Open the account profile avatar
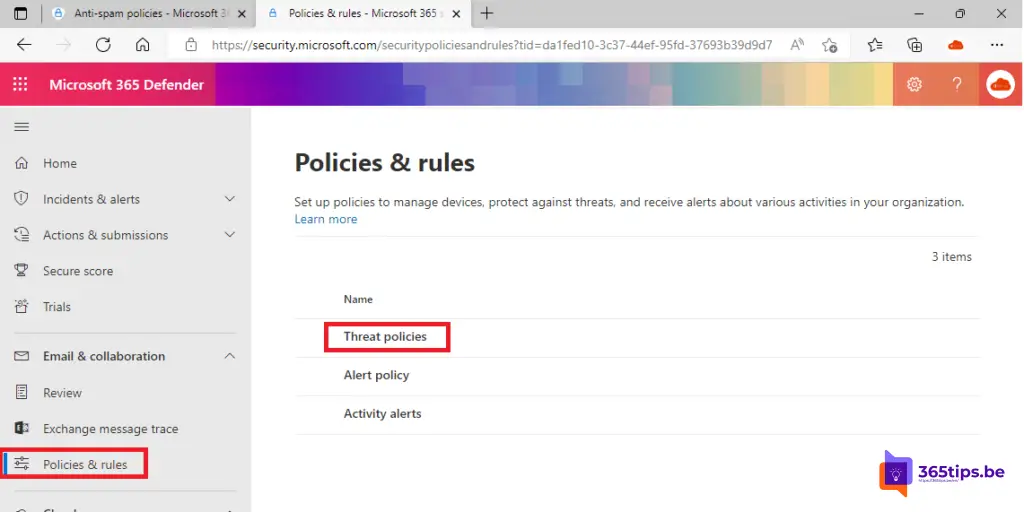Viewport: 1024px width, 512px height. pyautogui.click(x=1000, y=85)
